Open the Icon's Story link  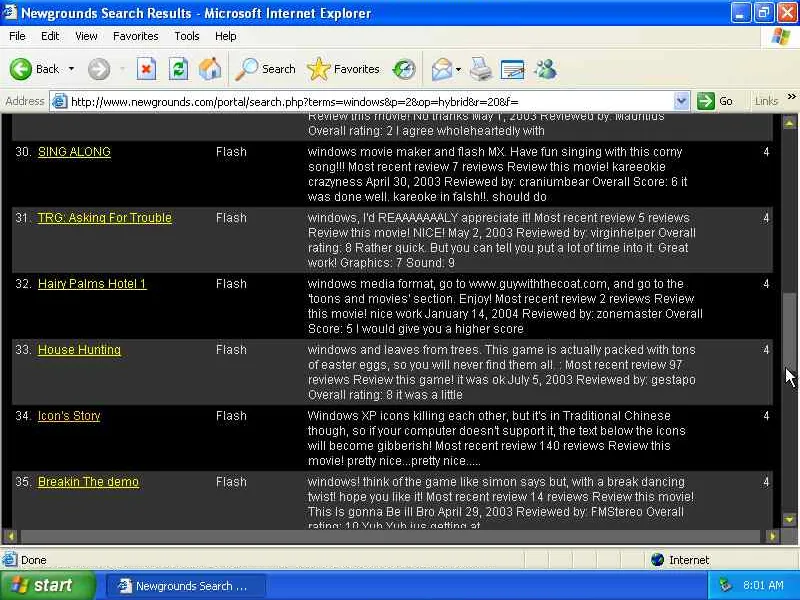(x=69, y=416)
